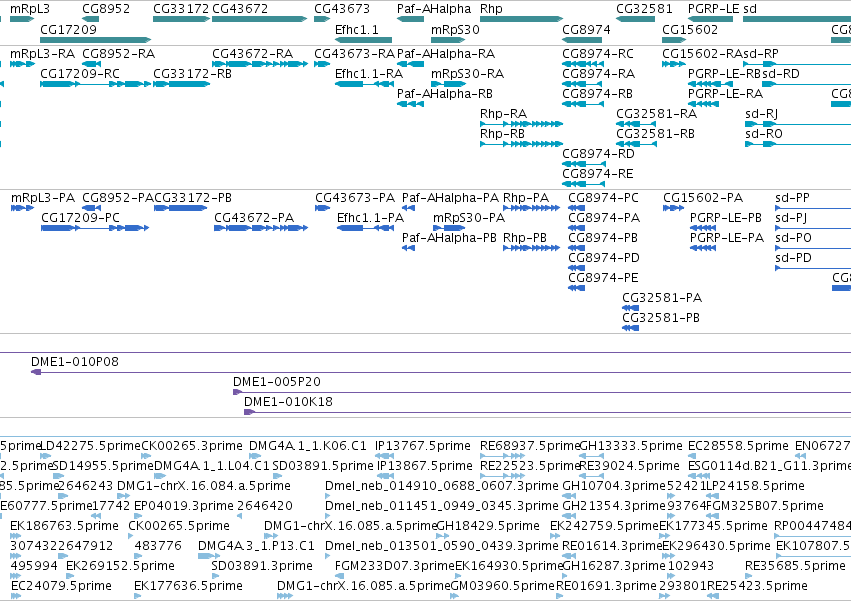The width and height of the screenshot is (851, 601).
Task: Select transcript Rhp-RA
Action: 504,113
